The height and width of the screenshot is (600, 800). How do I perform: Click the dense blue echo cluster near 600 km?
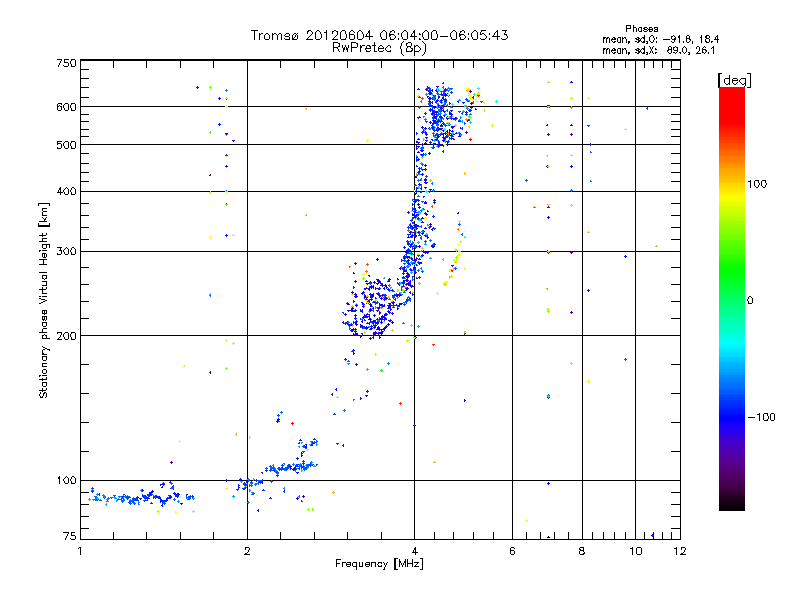pyautogui.click(x=440, y=115)
